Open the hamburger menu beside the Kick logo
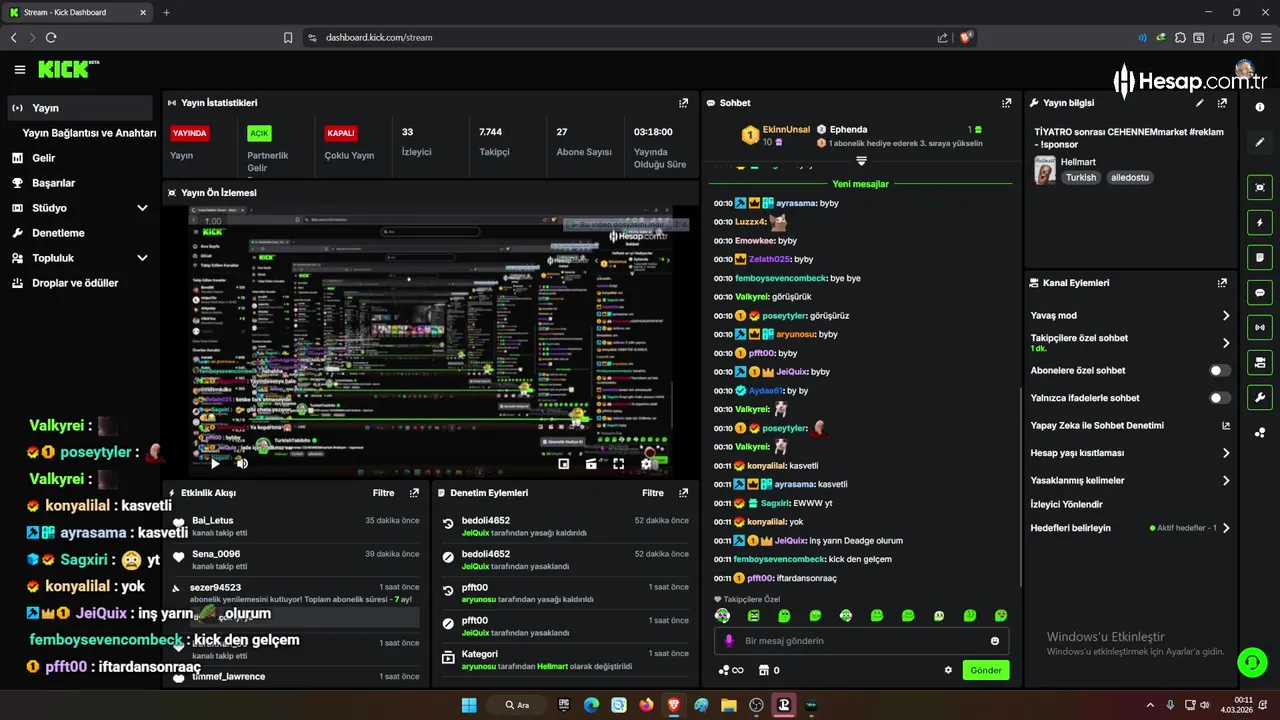The image size is (1280, 720). 20,70
